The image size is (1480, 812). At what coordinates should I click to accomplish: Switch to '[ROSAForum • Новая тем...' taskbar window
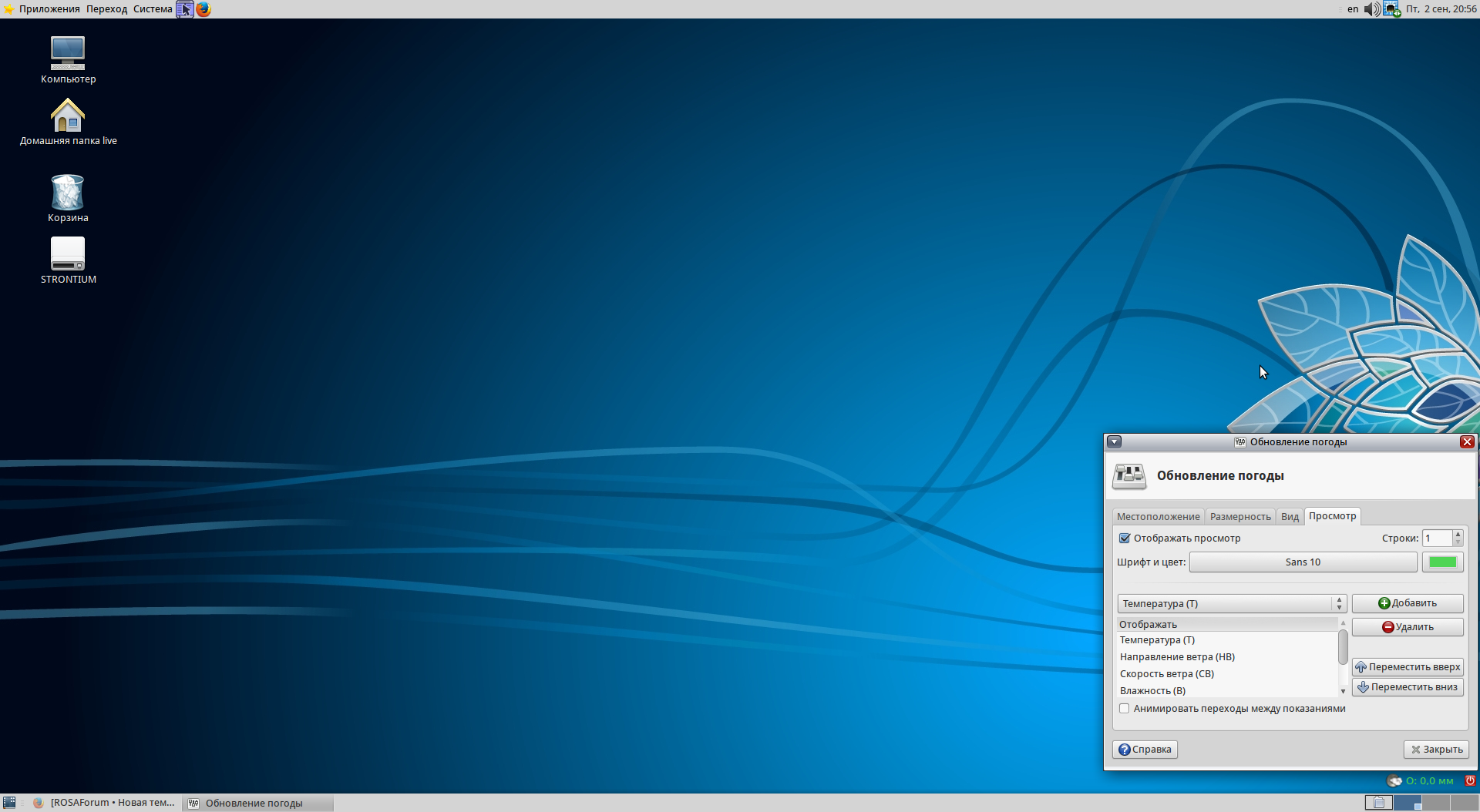[x=105, y=803]
